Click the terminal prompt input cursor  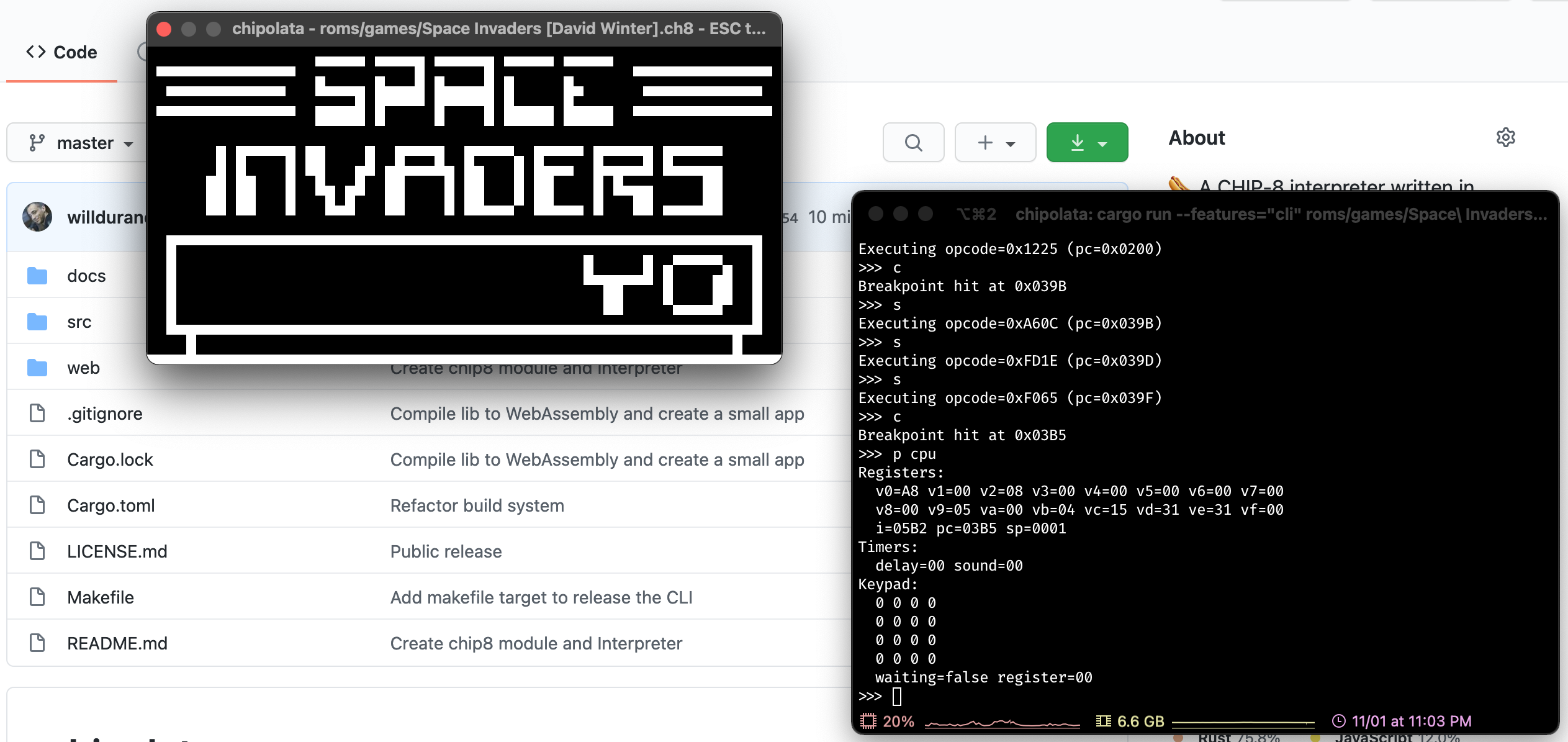pyautogui.click(x=896, y=697)
